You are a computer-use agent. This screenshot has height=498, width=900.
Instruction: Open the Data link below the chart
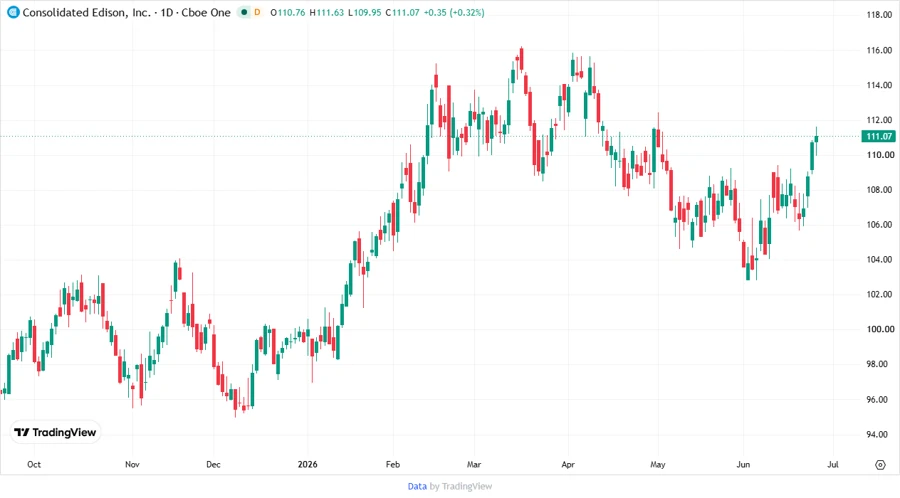point(417,487)
